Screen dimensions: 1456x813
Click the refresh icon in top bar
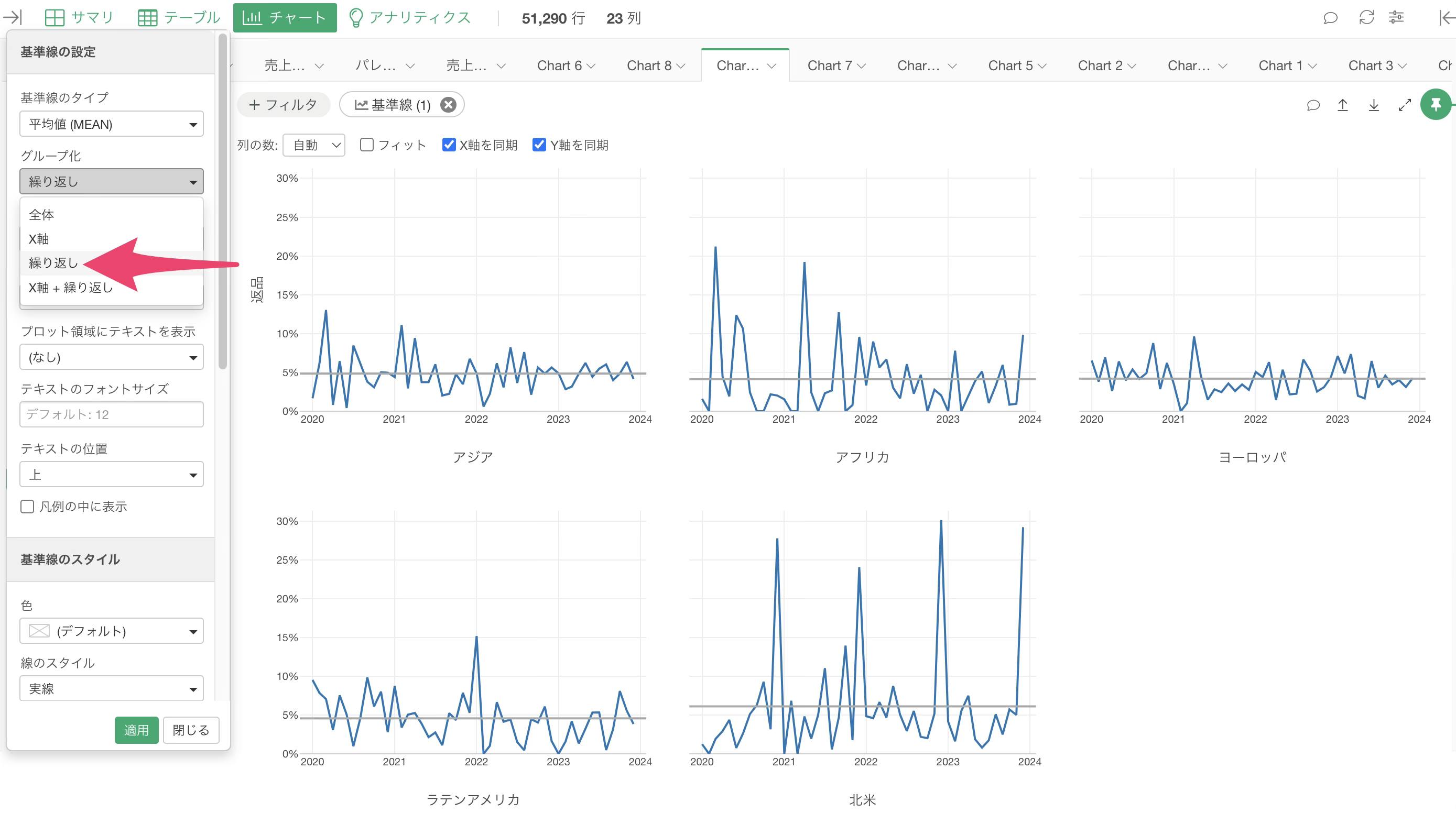pyautogui.click(x=1366, y=17)
